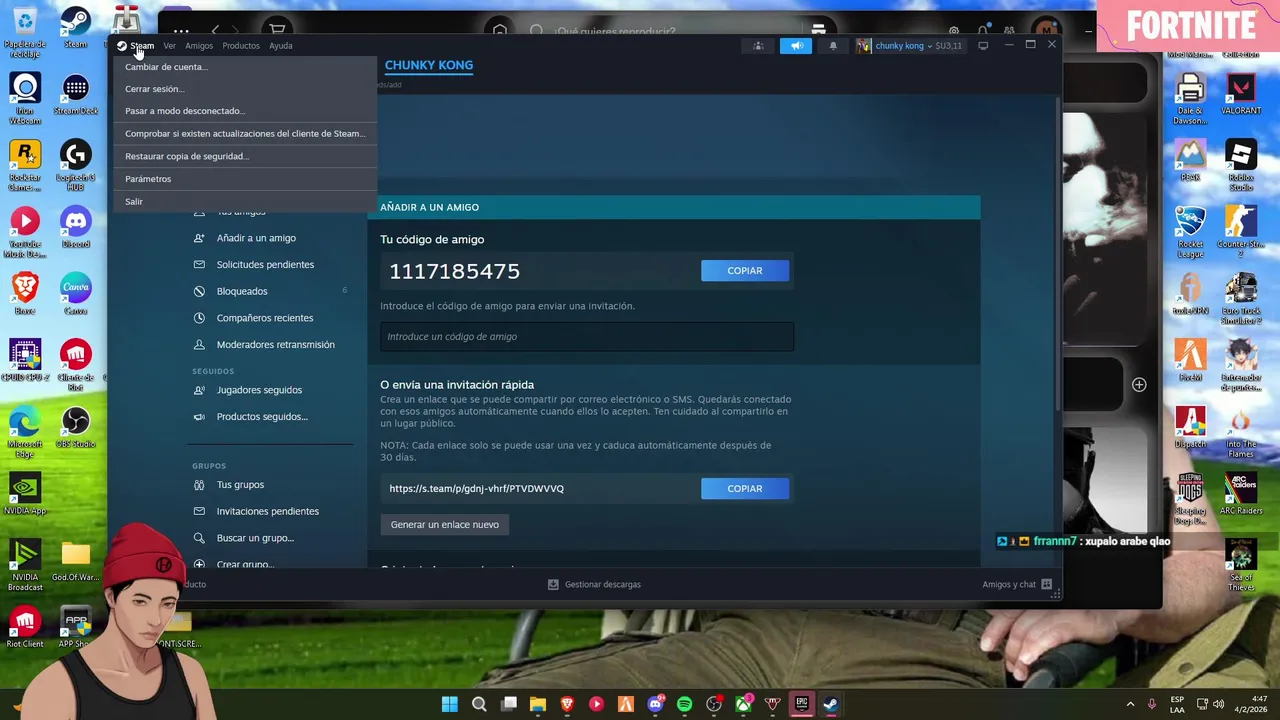This screenshot has width=1280, height=720.
Task: Click the Steam friends requests icon in header
Action: tap(758, 46)
